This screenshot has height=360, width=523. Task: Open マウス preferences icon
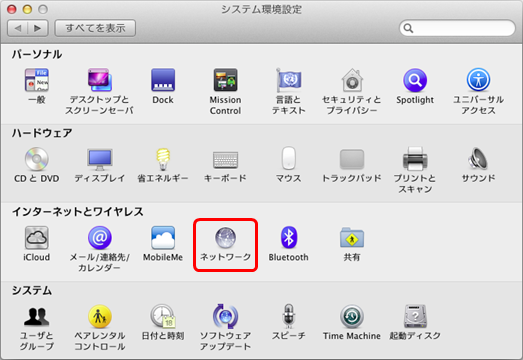[289, 158]
